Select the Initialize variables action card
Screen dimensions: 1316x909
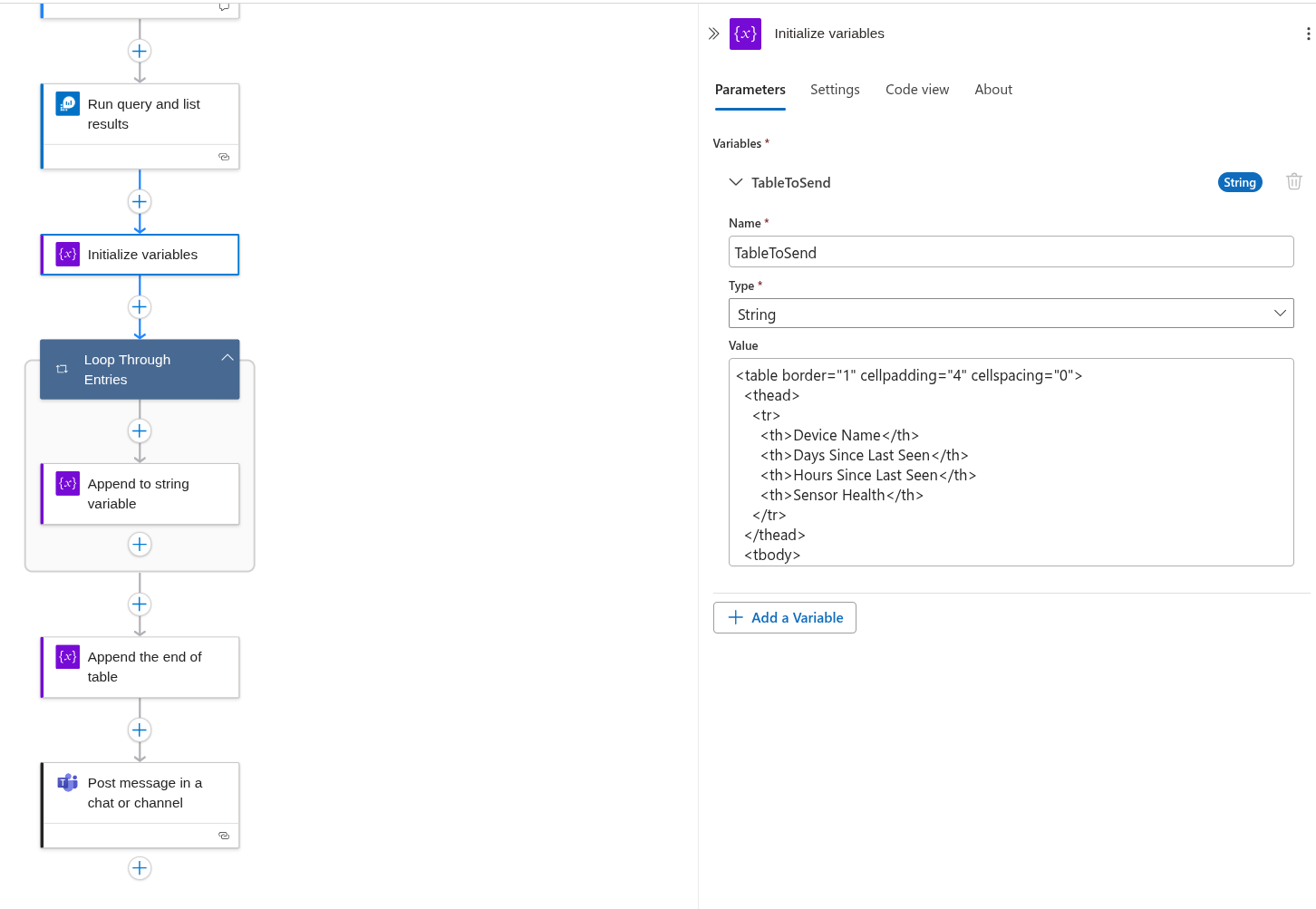[x=140, y=255]
